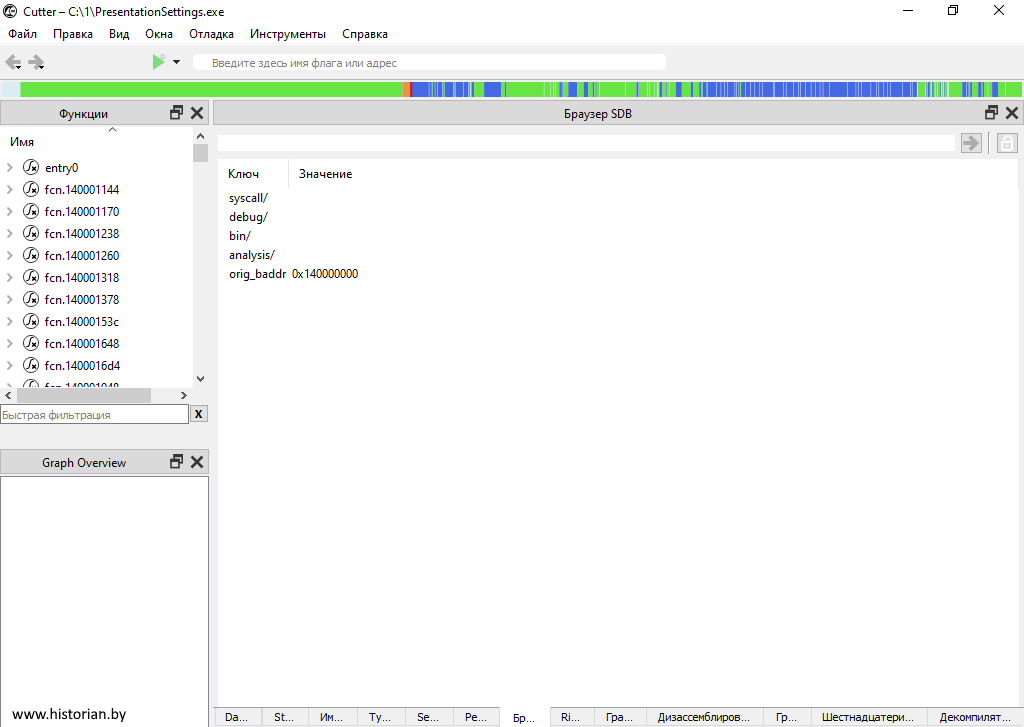1024x727 pixels.
Task: Undock the Graph Overview panel
Action: click(x=177, y=462)
